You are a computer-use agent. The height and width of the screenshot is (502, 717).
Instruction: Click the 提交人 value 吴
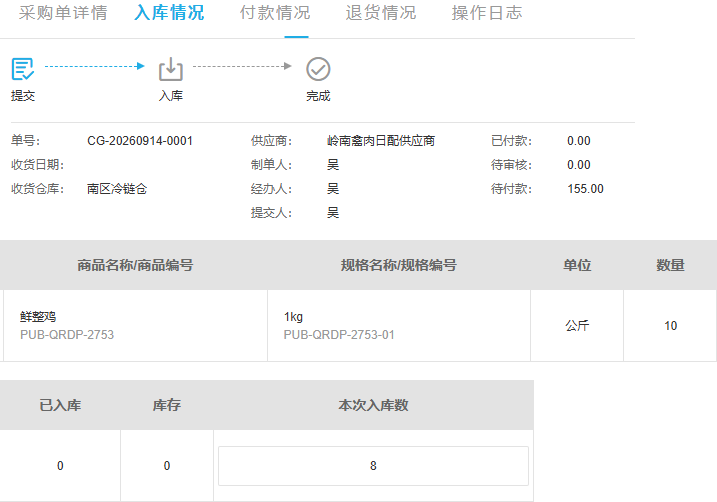point(333,213)
